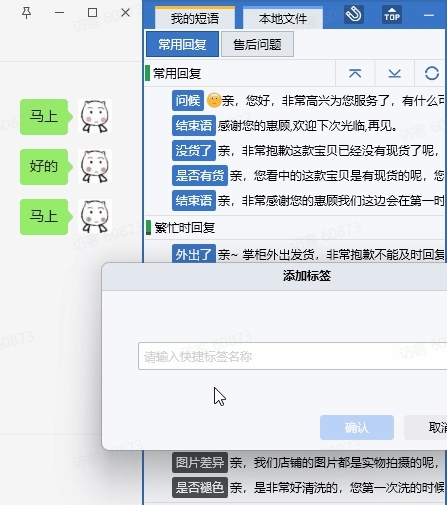Click the 是否有货 quick tag
The height and width of the screenshot is (505, 447).
click(x=200, y=175)
